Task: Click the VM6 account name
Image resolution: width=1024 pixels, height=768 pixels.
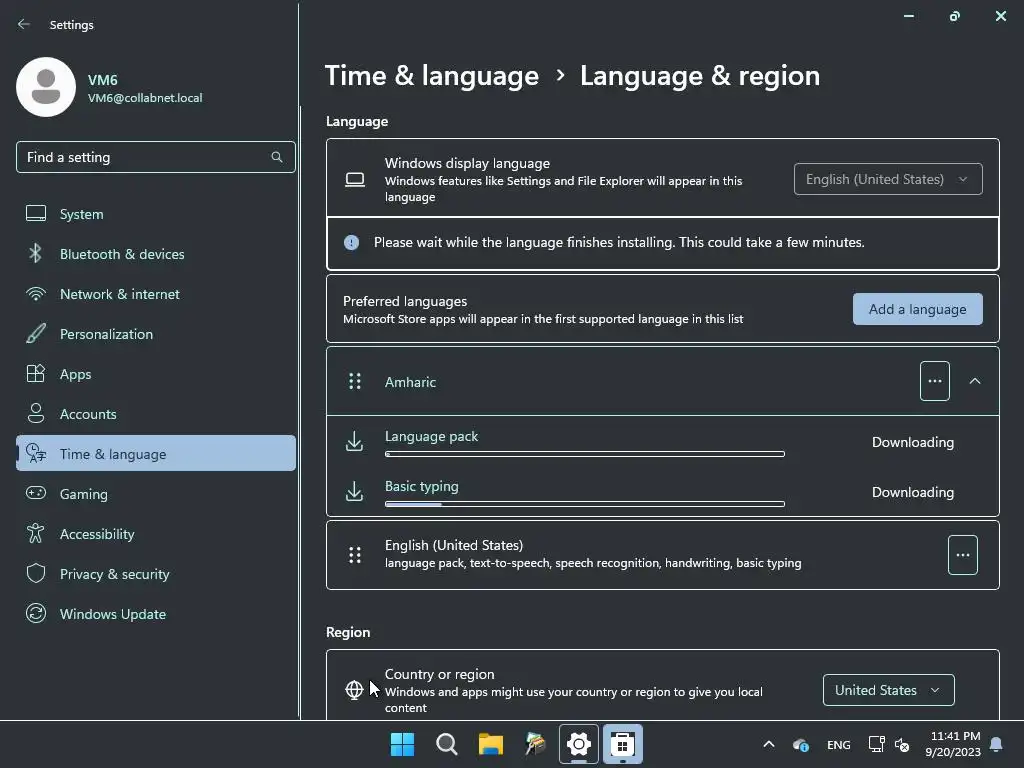Action: [103, 80]
